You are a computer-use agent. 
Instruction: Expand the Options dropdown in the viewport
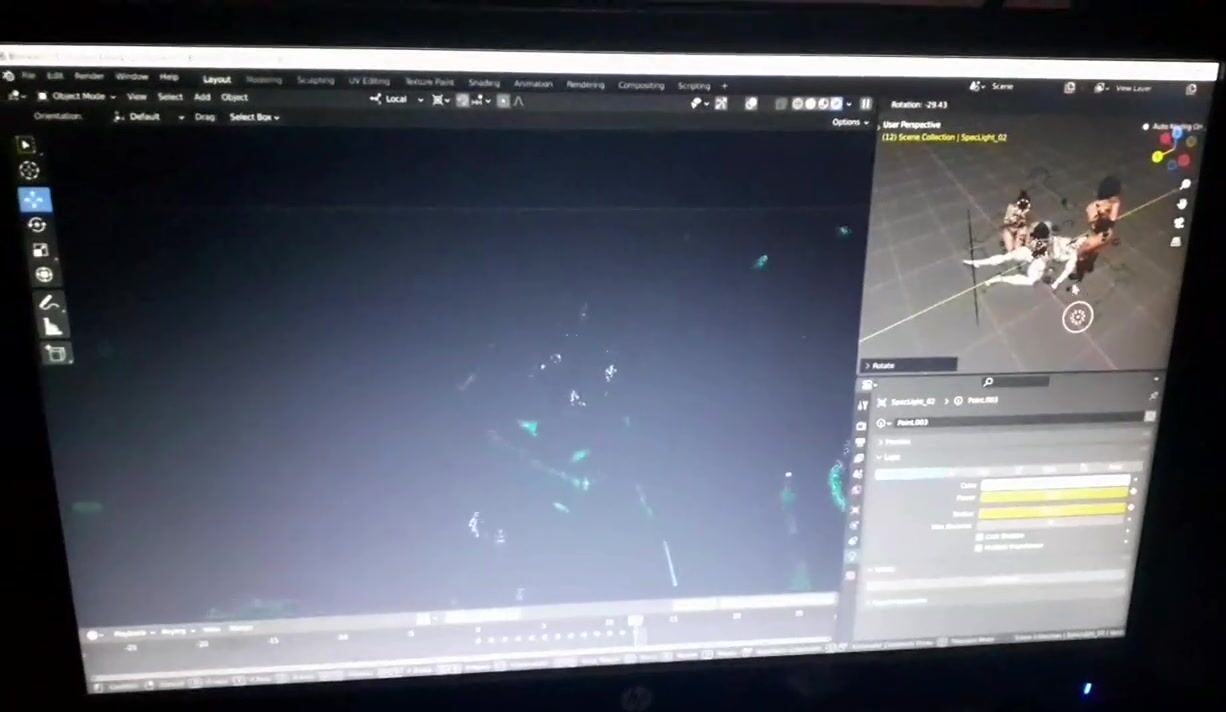coord(848,122)
